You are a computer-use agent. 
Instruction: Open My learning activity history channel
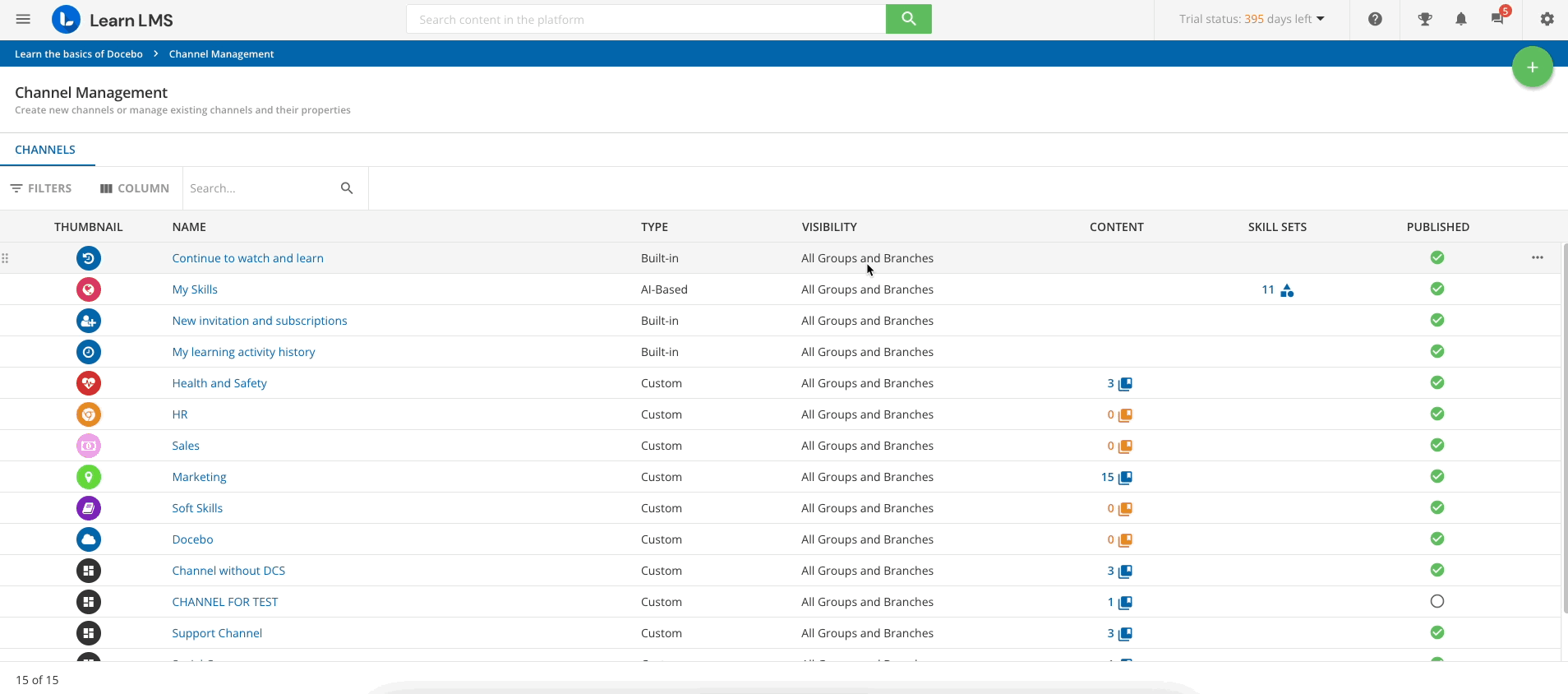[x=243, y=352]
